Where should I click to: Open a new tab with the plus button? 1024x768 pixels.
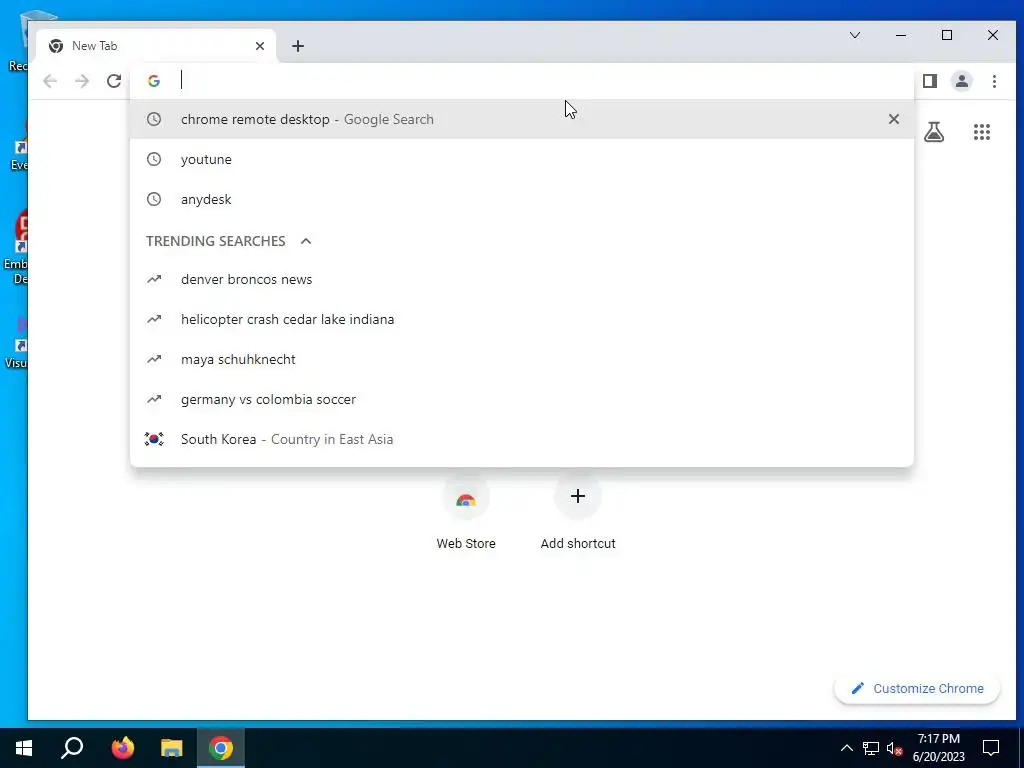pos(298,46)
